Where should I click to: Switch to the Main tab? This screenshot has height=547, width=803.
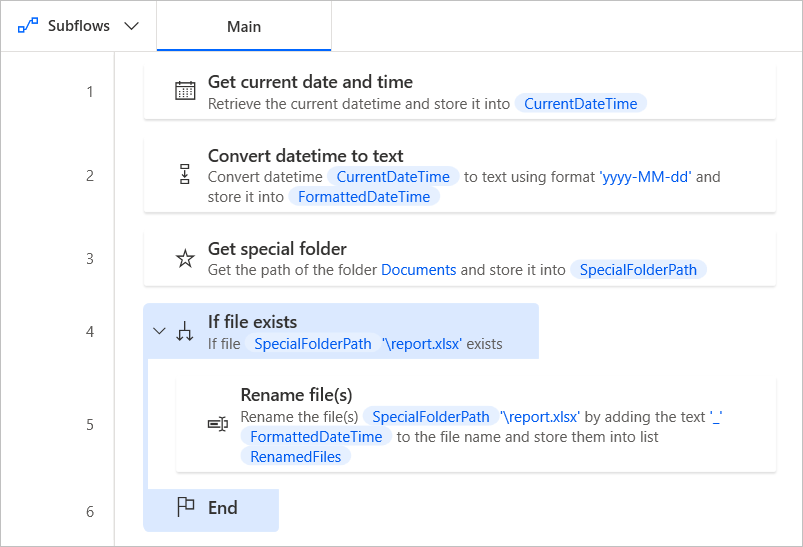244,26
